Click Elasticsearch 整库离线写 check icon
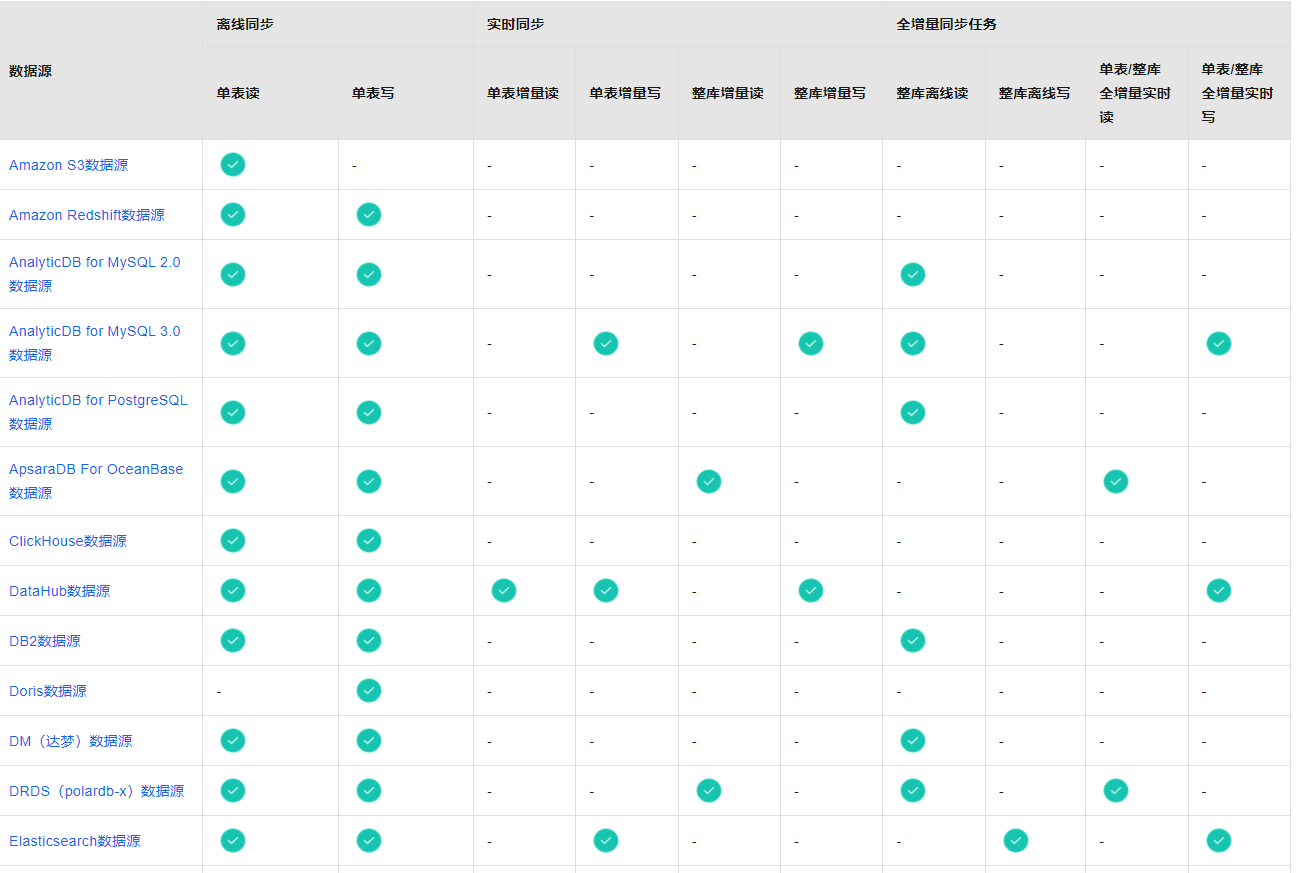 (1016, 841)
